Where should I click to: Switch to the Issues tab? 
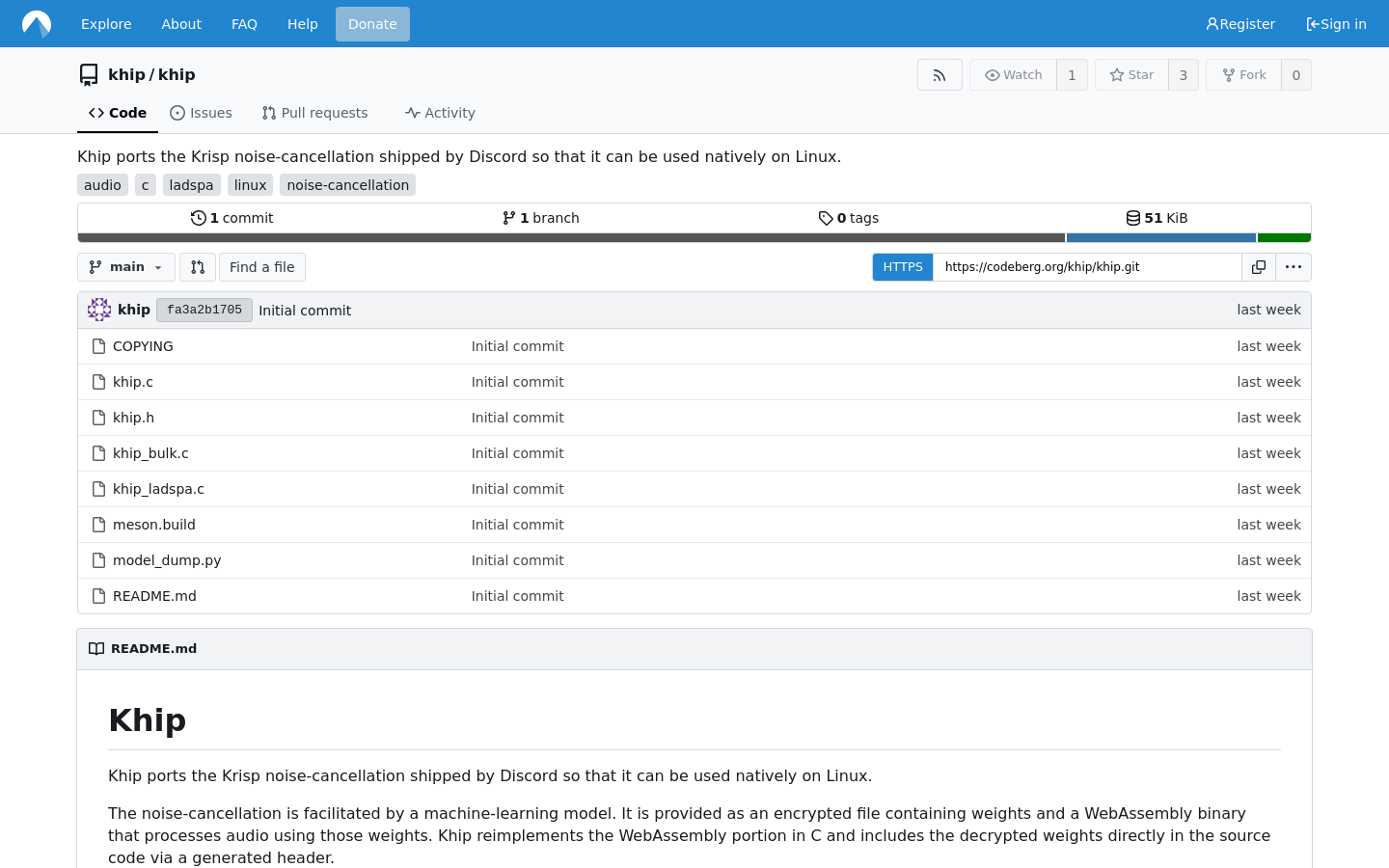pos(201,113)
